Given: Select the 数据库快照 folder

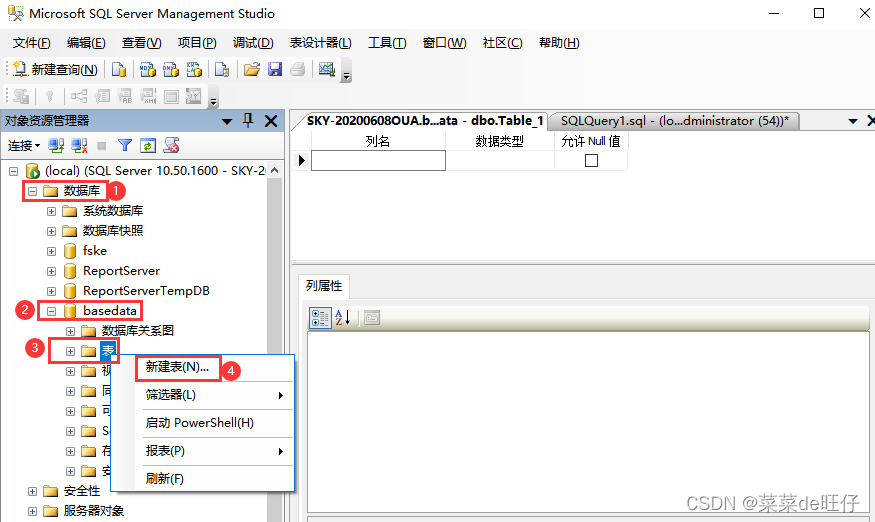Looking at the screenshot, I should pos(113,231).
